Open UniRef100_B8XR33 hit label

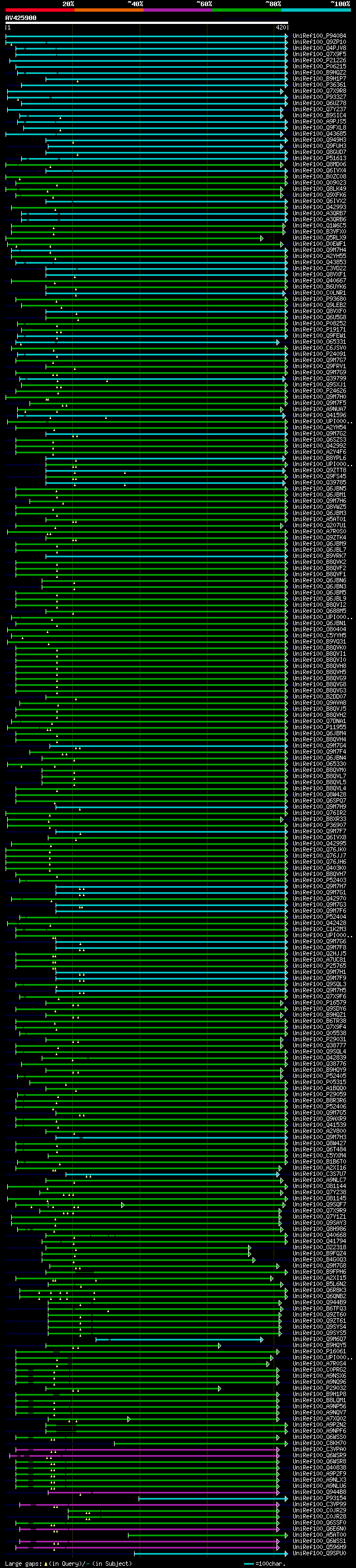pyautogui.click(x=319, y=819)
